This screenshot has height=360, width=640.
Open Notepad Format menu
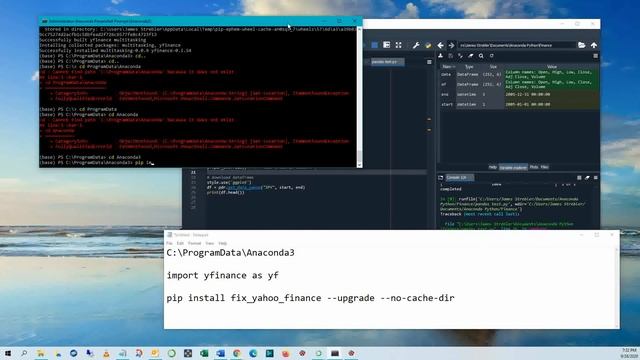pyautogui.click(x=195, y=243)
